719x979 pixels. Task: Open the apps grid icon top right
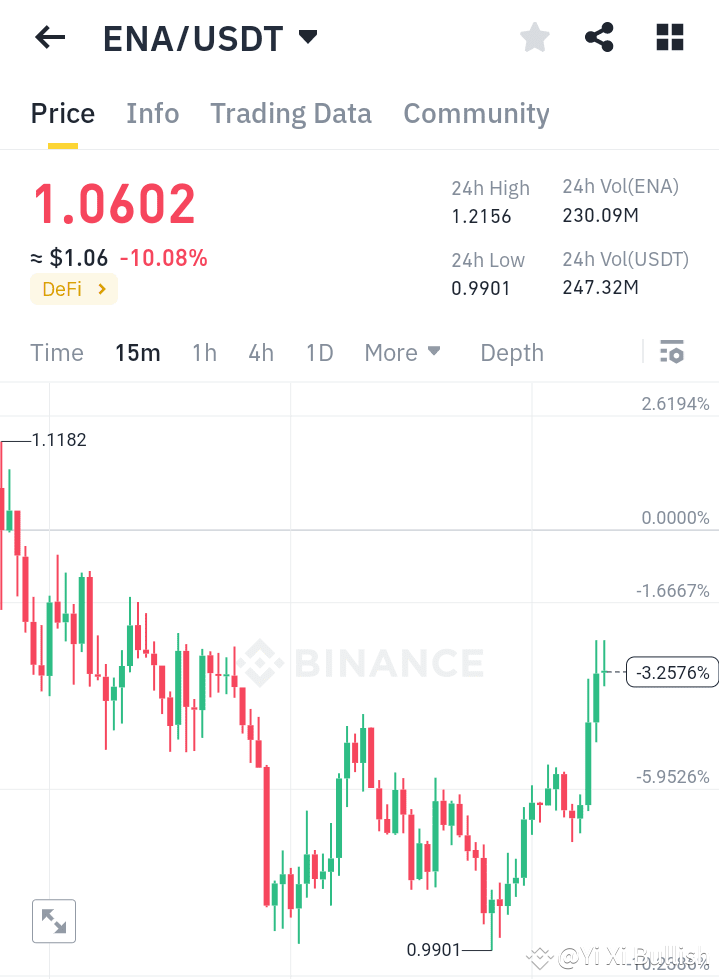click(668, 37)
